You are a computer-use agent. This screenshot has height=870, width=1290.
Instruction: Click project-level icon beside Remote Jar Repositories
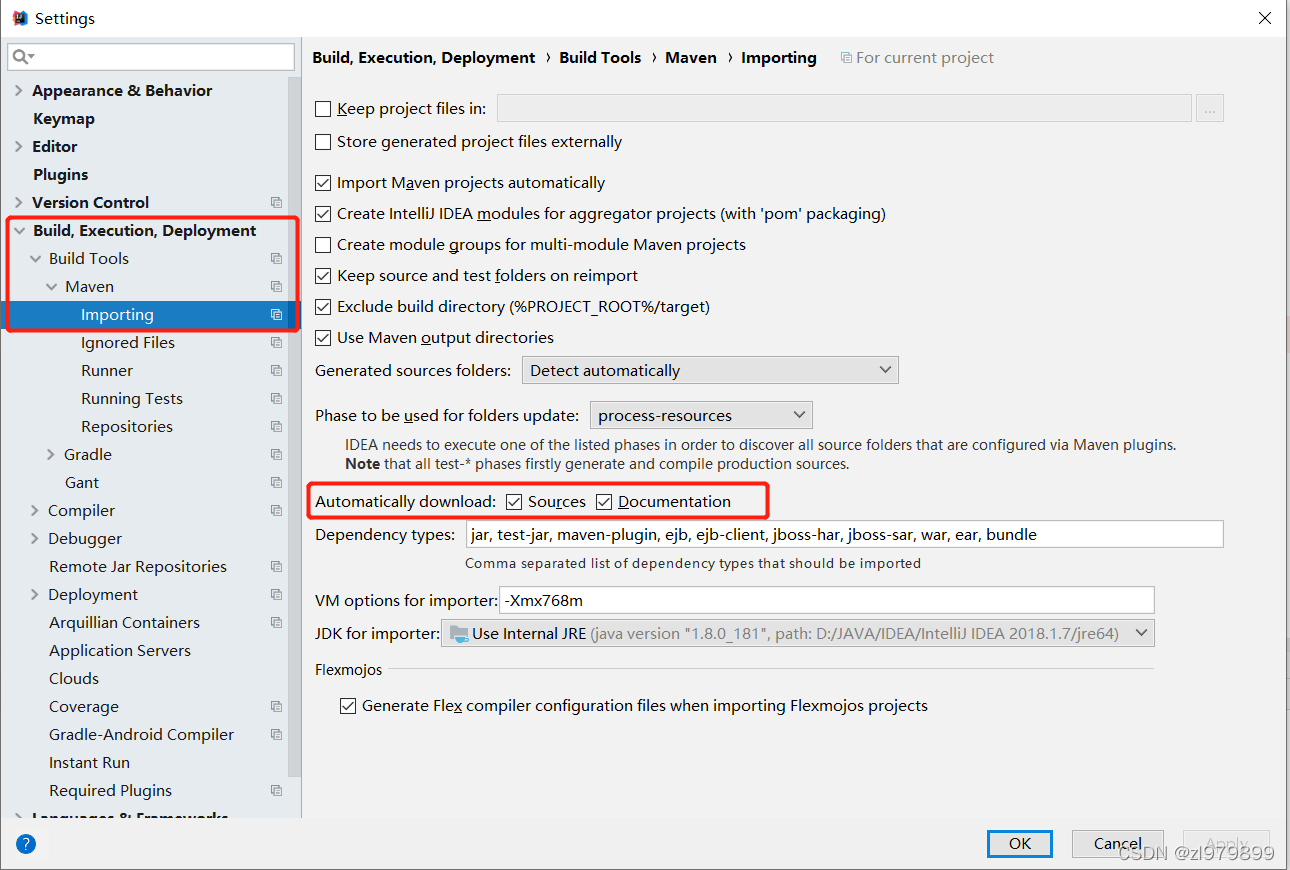coord(277,567)
